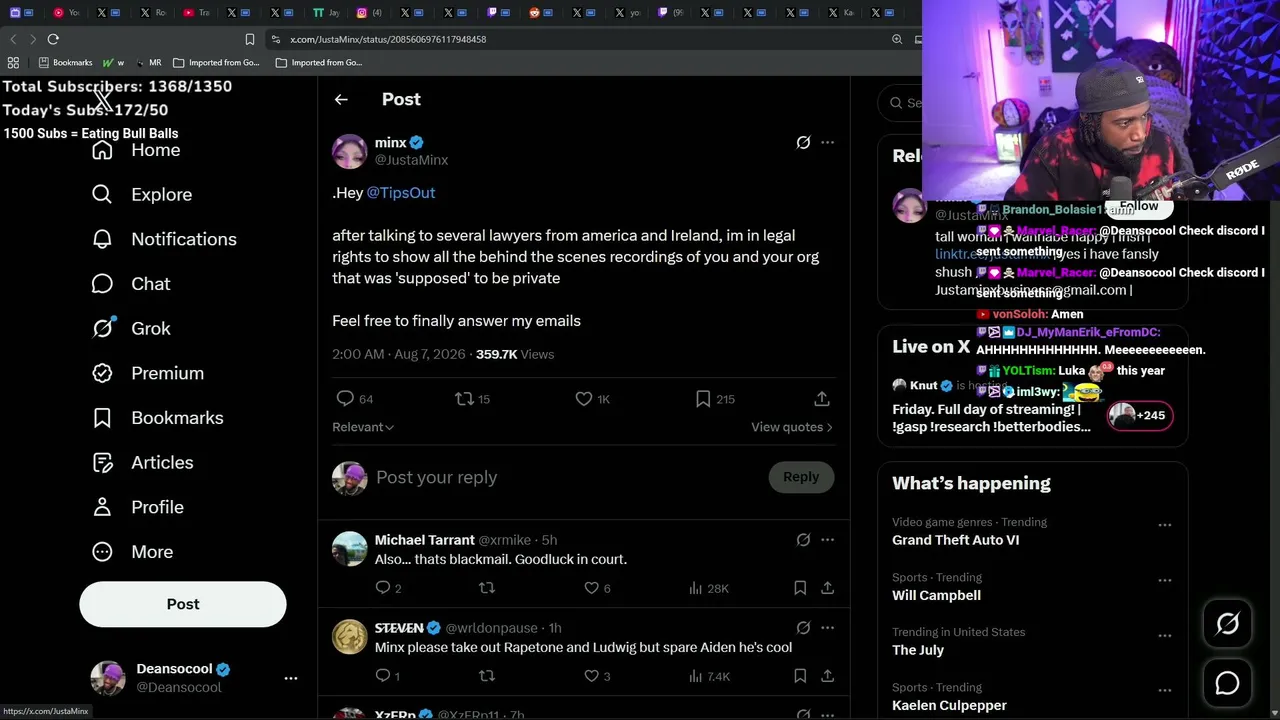
Task: Click the zoom magnifier in the address bar
Action: click(897, 39)
